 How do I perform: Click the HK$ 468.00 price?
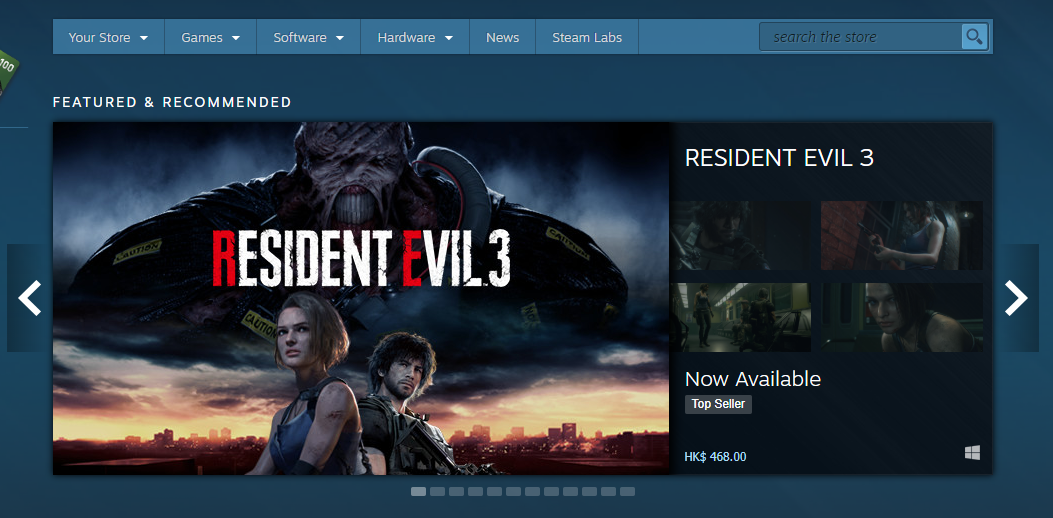click(715, 457)
